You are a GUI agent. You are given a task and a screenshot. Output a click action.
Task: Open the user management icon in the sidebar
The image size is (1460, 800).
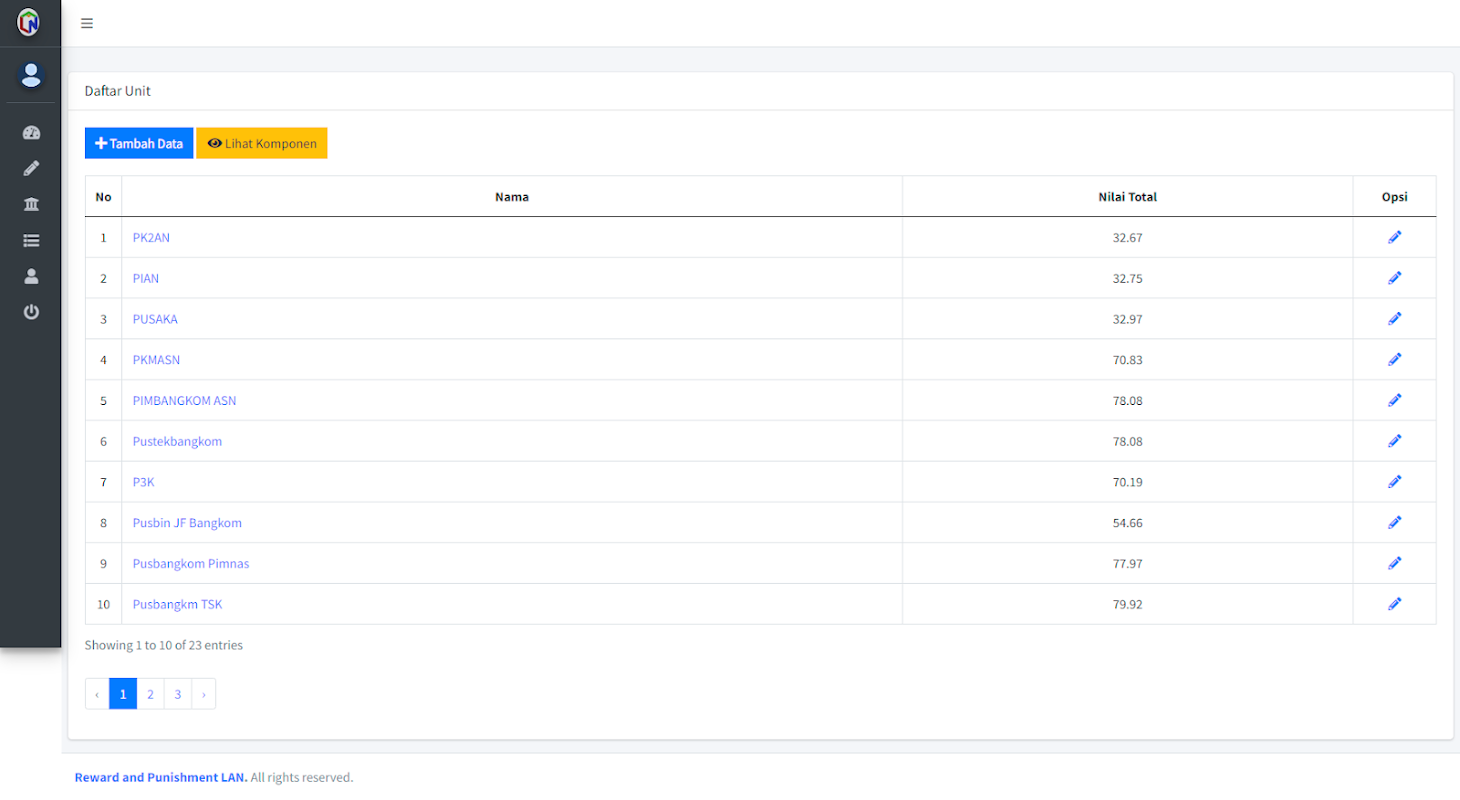[31, 276]
